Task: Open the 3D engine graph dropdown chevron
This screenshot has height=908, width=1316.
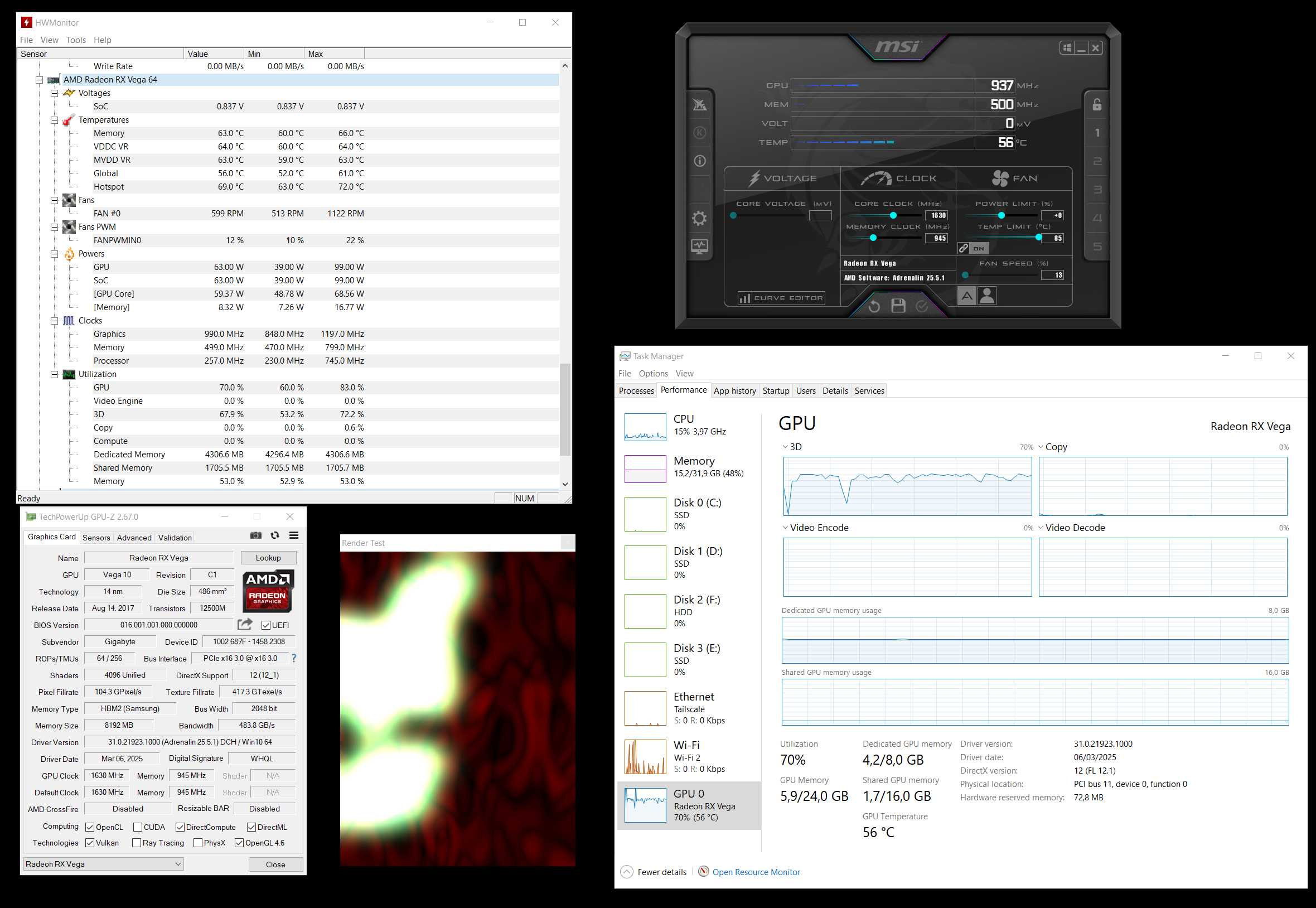Action: click(x=785, y=447)
